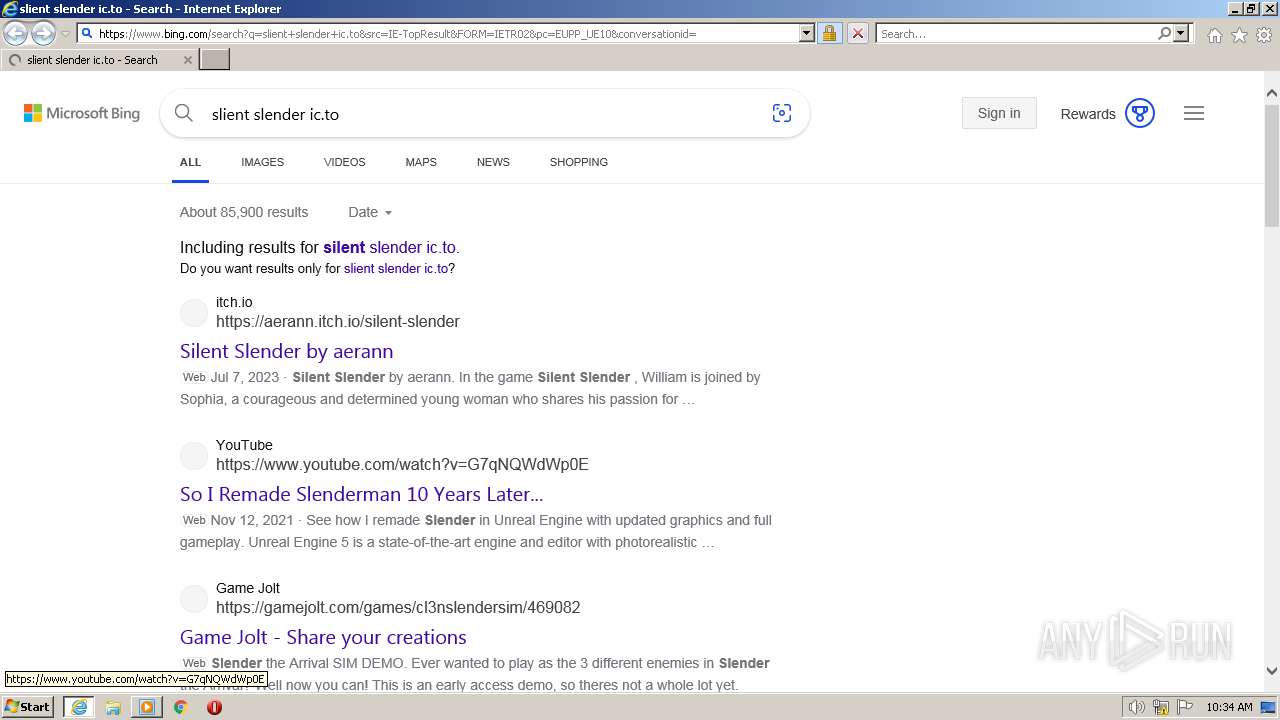Screen dimensions: 1280x720
Task: Open the Date filter dropdown
Action: [x=370, y=212]
